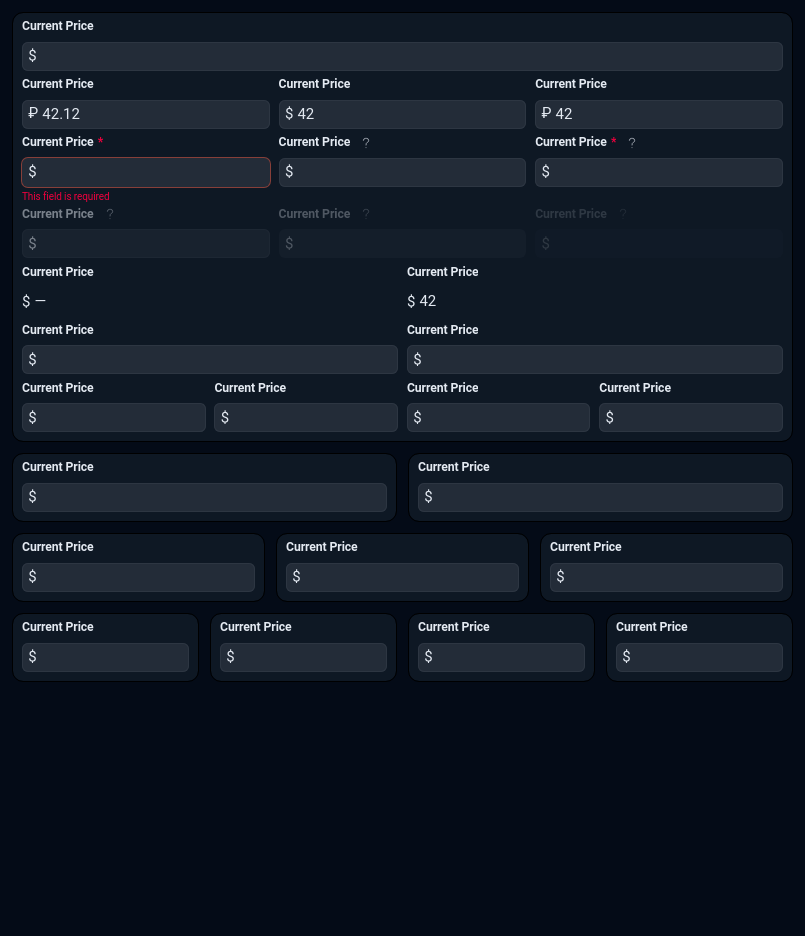Focus the price field showing ₽ 42.12
The image size is (805, 936).
pos(146,114)
